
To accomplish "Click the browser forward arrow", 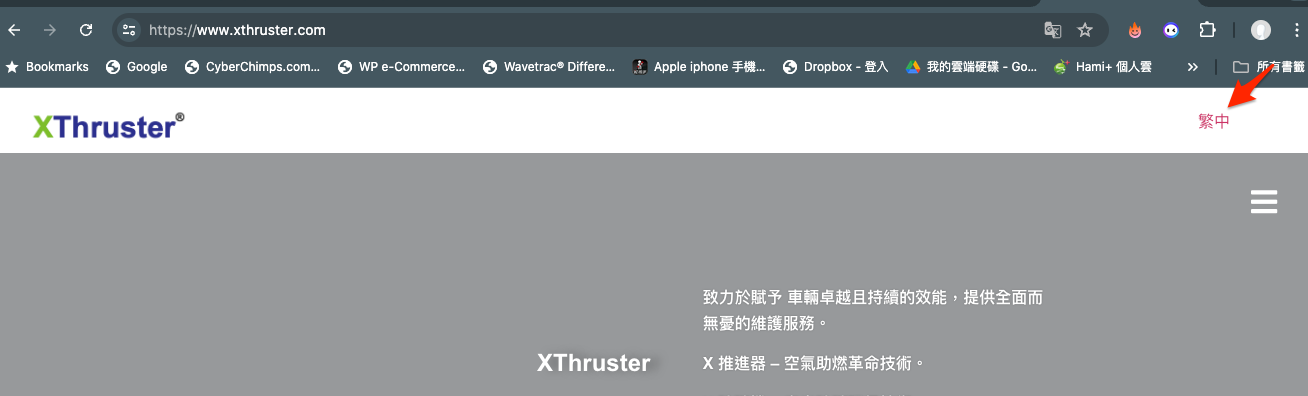I will click(50, 30).
